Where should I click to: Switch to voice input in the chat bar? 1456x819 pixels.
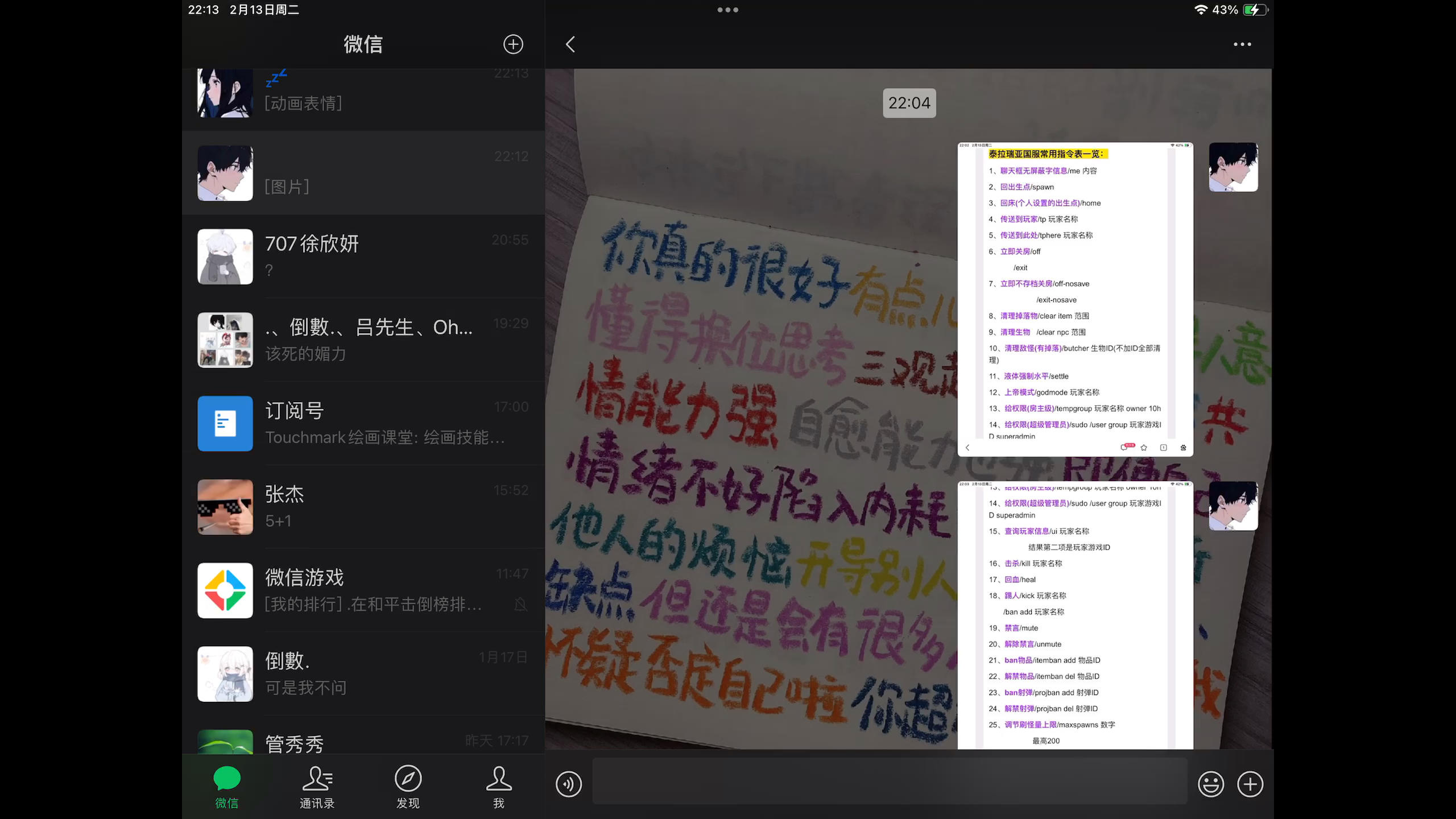coord(569,784)
